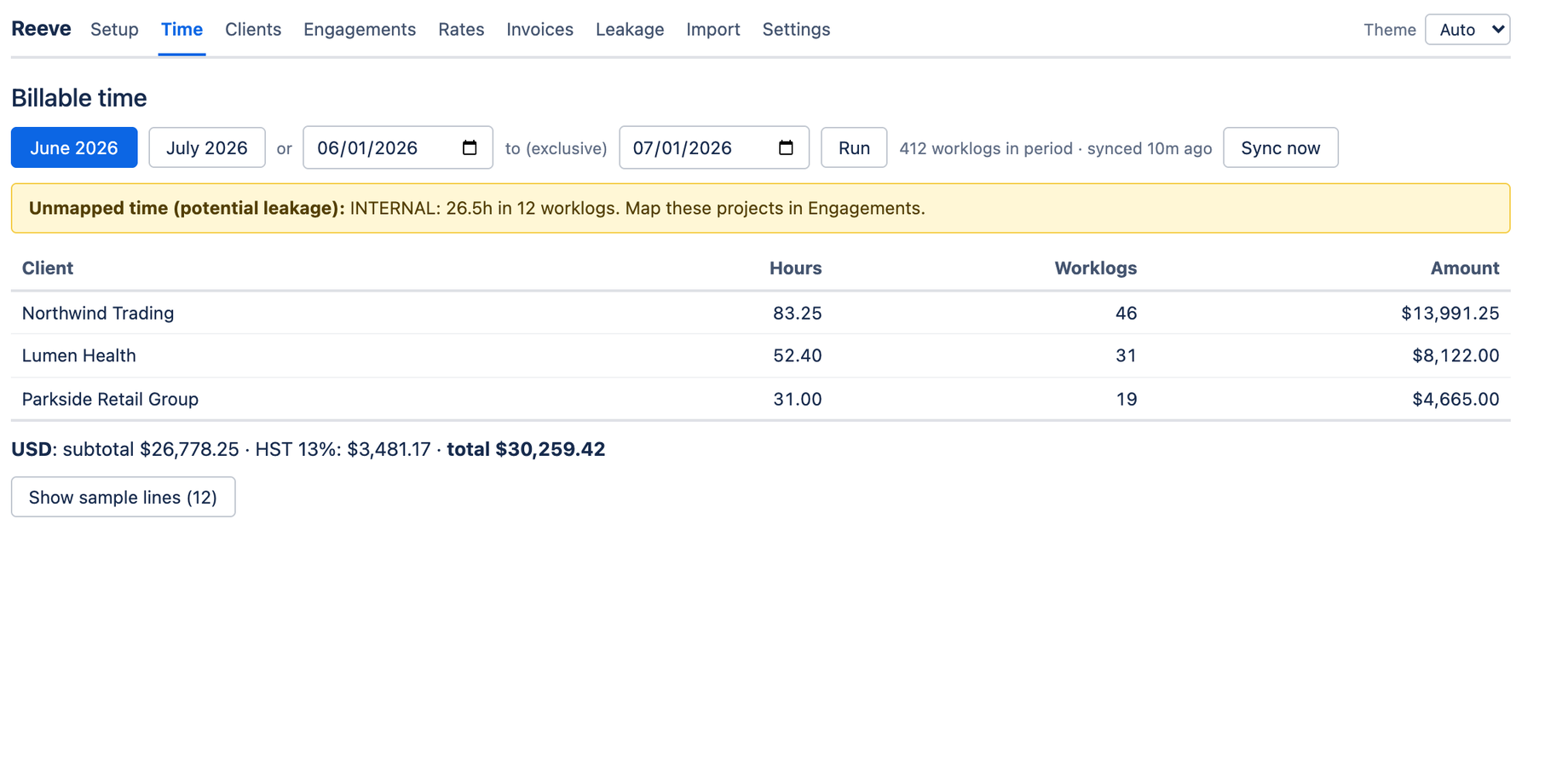This screenshot has height=767, width=1568.
Task: Click the Run button
Action: (x=854, y=147)
